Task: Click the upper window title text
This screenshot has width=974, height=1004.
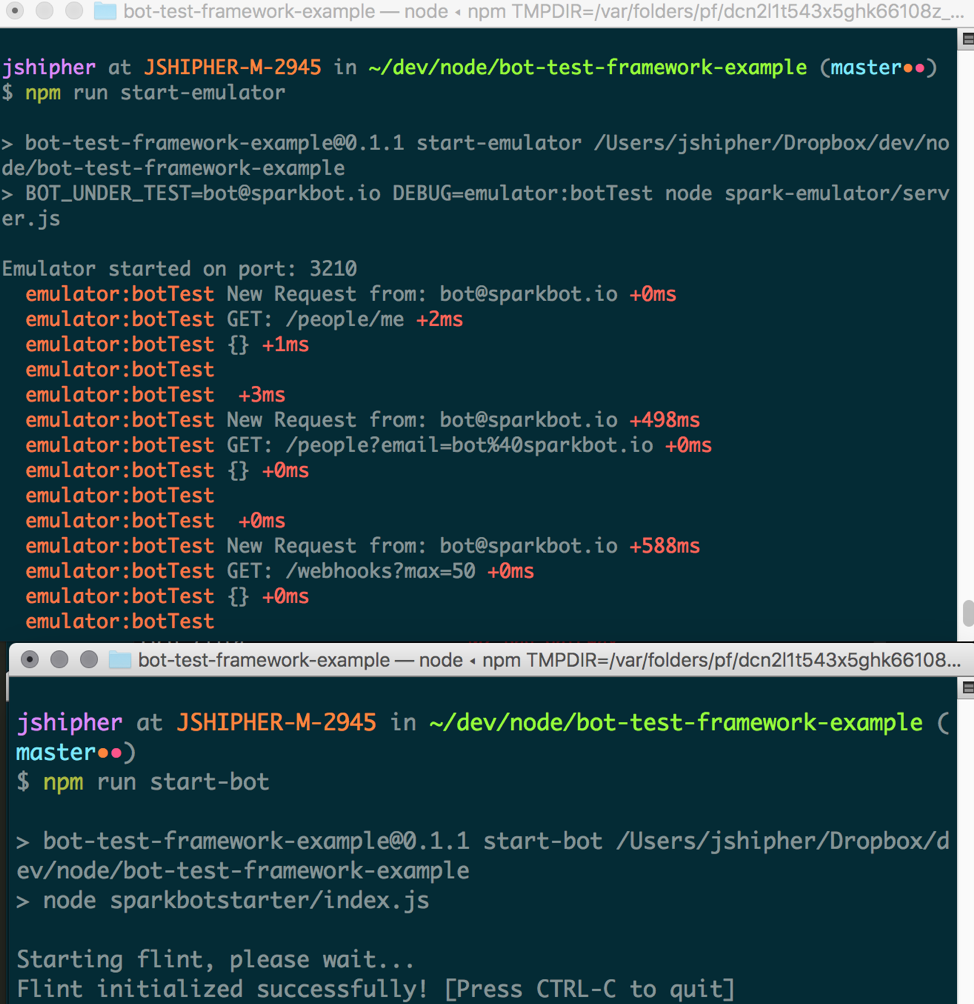Action: [543, 11]
